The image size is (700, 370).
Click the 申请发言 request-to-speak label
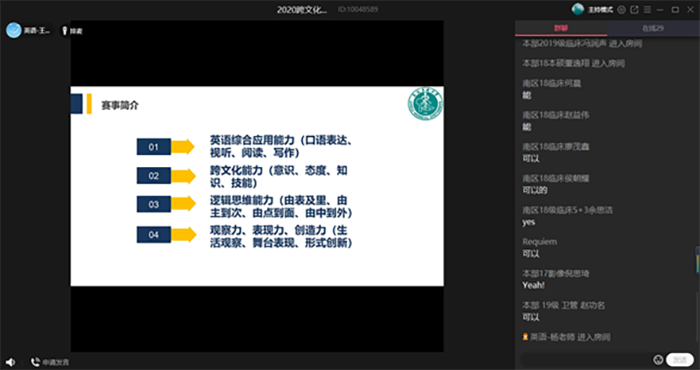56,362
